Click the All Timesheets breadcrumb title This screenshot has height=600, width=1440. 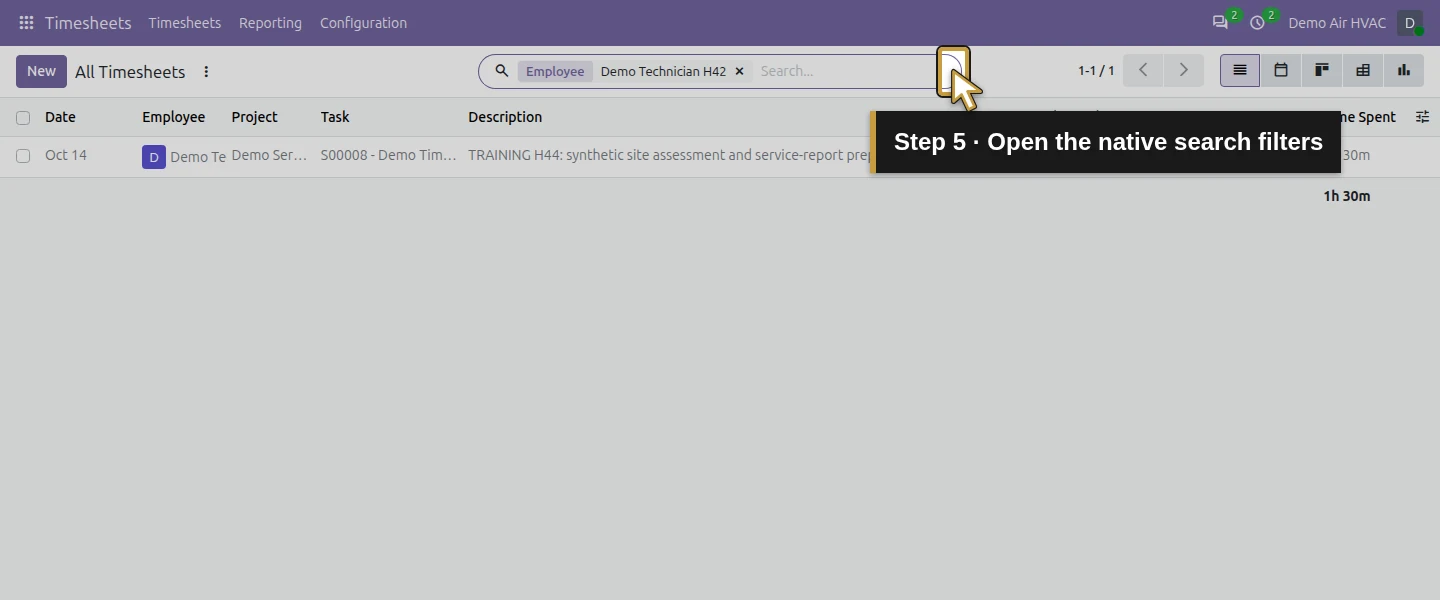[x=130, y=72]
